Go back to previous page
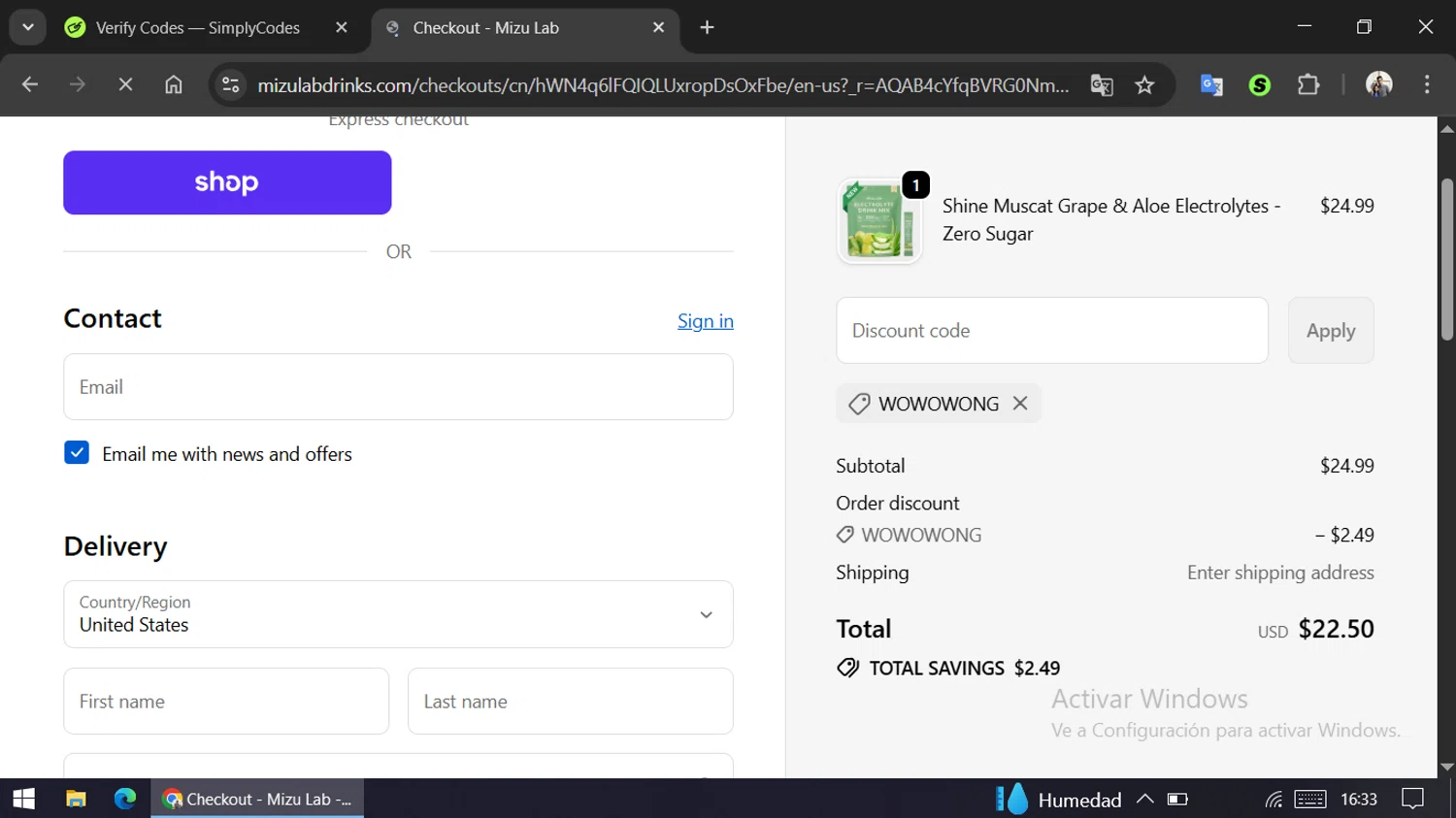This screenshot has width=1456, height=818. click(x=30, y=85)
